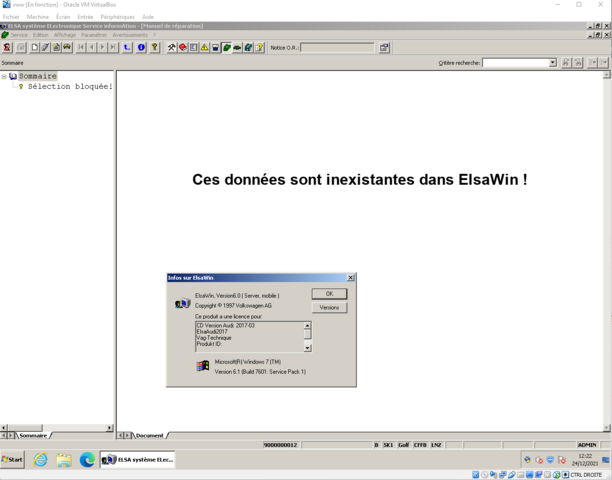Image resolution: width=612 pixels, height=480 pixels.
Task: Click the flag with red X tray icon
Action: pos(562,460)
